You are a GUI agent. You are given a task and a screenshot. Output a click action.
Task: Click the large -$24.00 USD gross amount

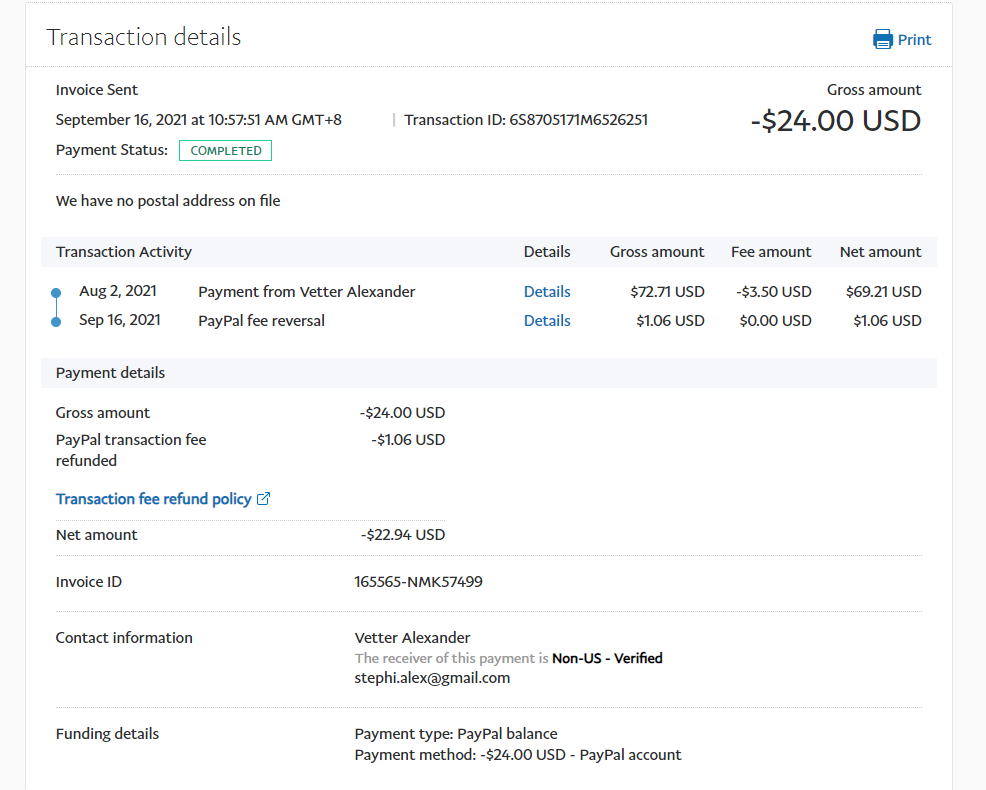pos(835,121)
